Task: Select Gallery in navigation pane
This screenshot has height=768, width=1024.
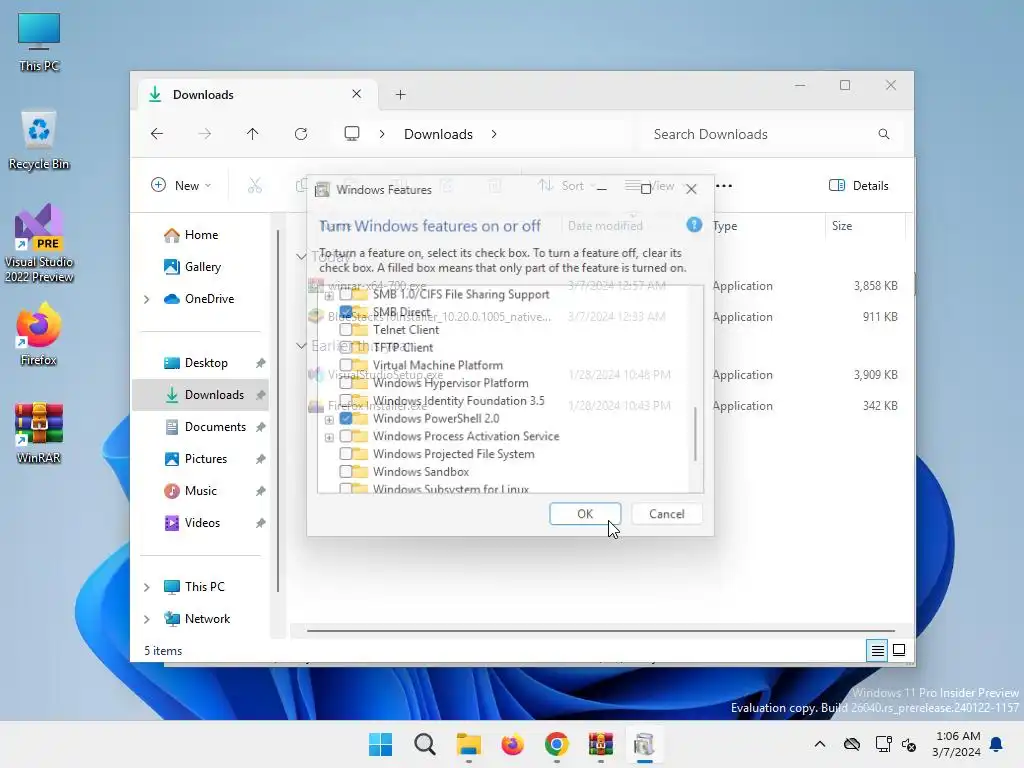Action: pos(200,266)
